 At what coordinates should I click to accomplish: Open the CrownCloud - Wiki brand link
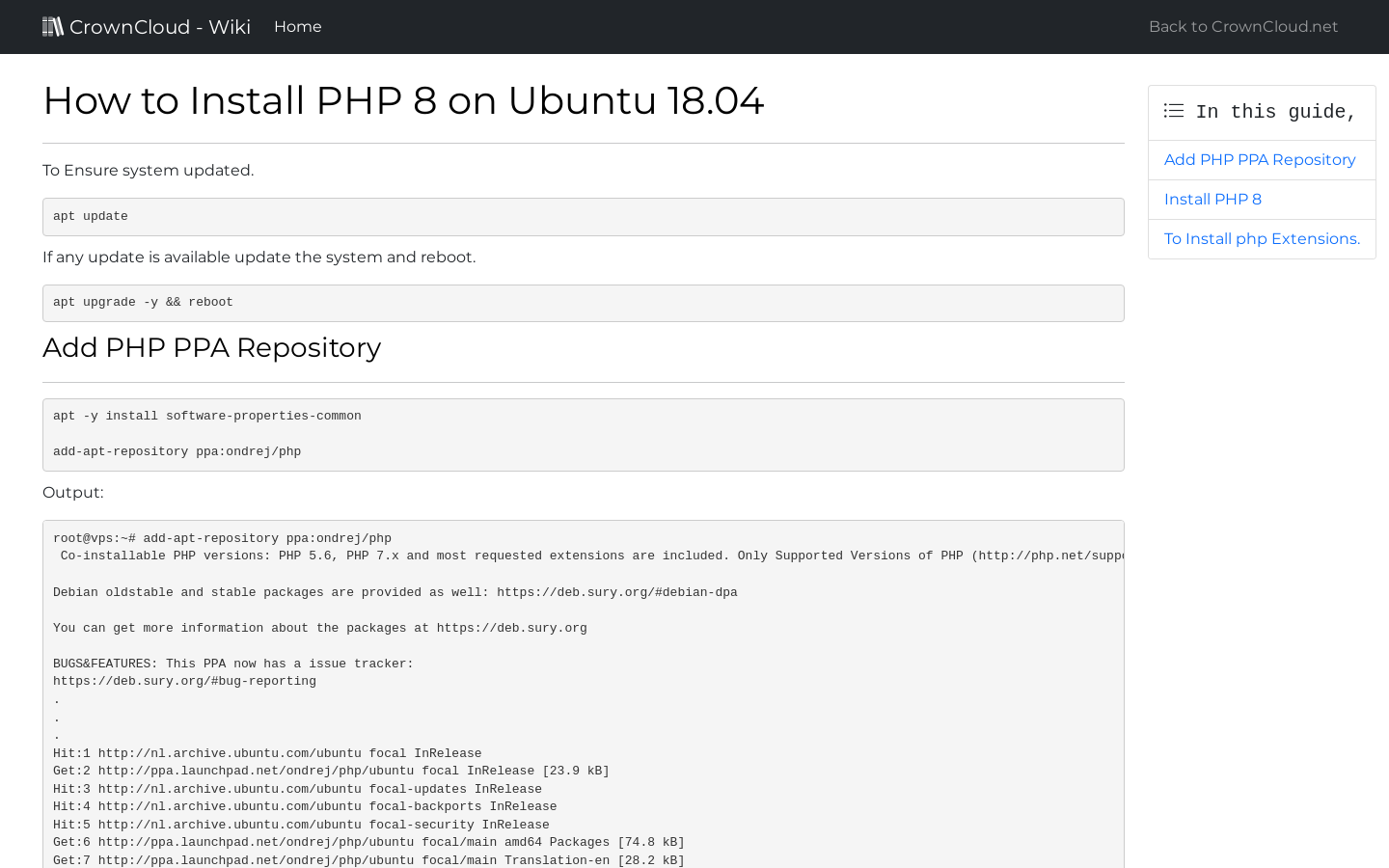(159, 27)
